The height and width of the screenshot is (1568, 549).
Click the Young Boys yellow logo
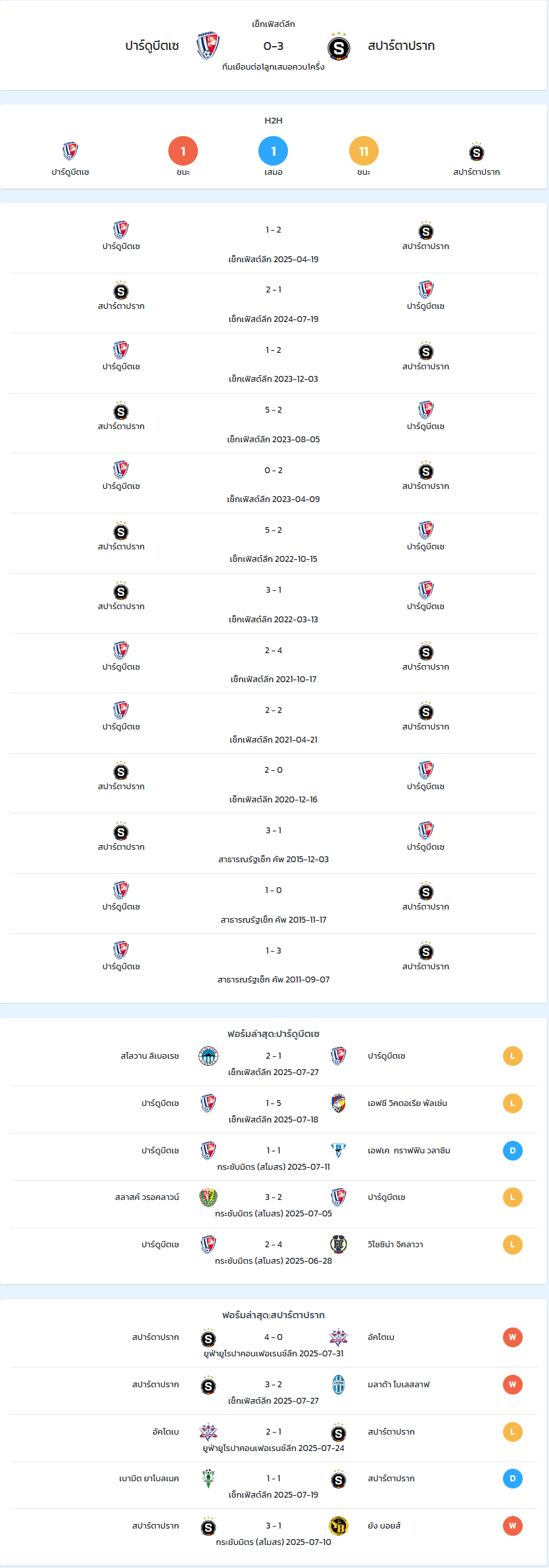[339, 1526]
